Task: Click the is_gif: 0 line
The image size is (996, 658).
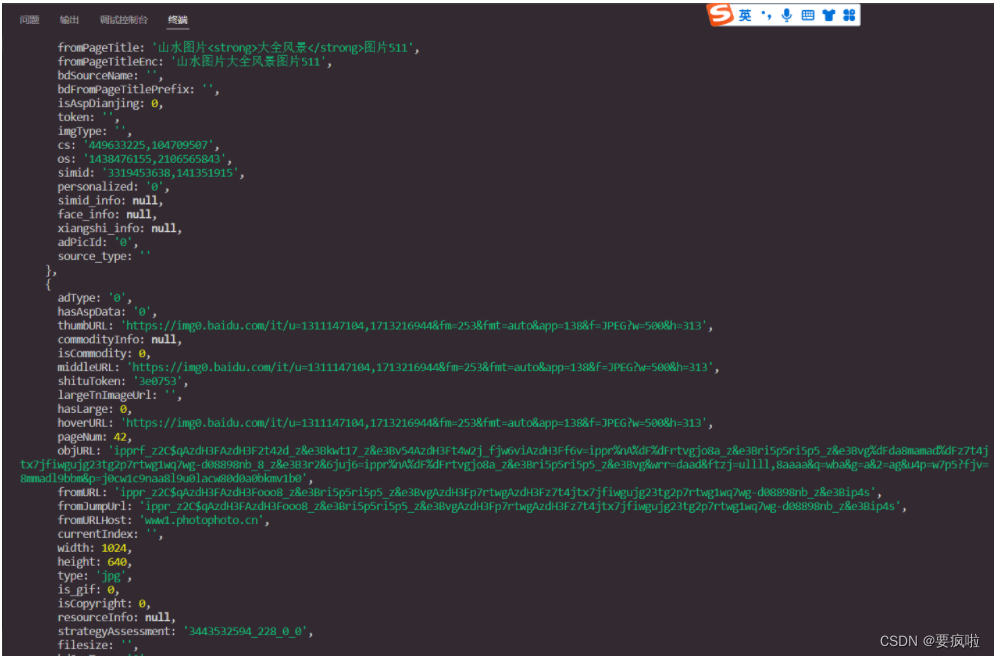Action: (x=88, y=590)
